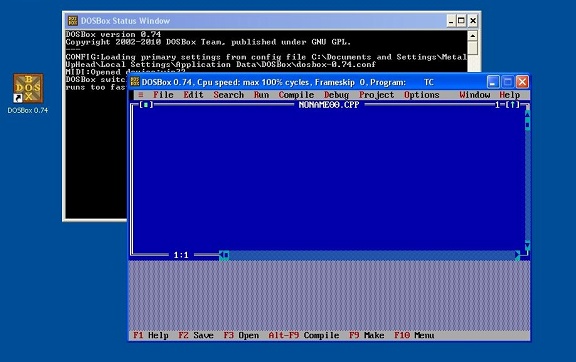Click the editor vertical scrollbar thumb
576x362 pixels.
point(528,124)
